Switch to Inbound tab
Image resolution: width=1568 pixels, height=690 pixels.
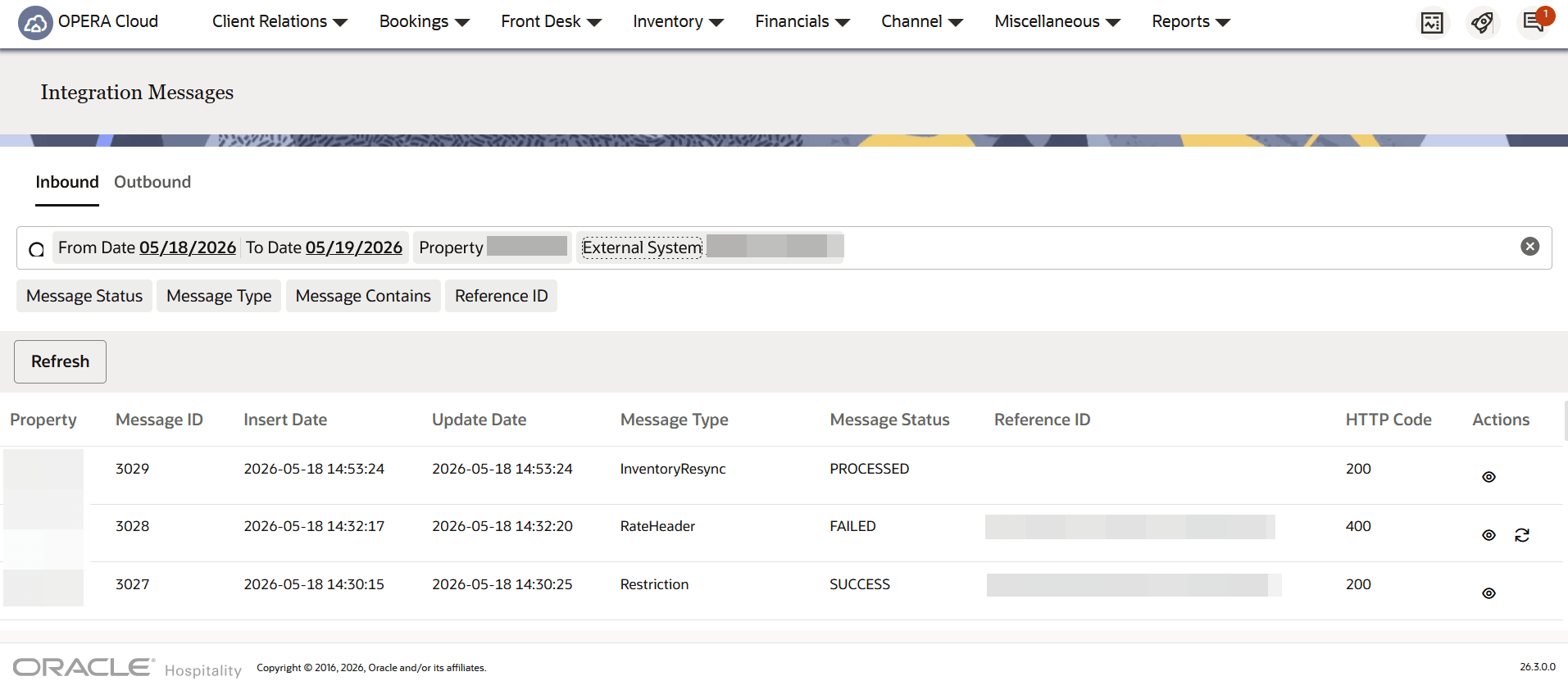click(x=67, y=182)
